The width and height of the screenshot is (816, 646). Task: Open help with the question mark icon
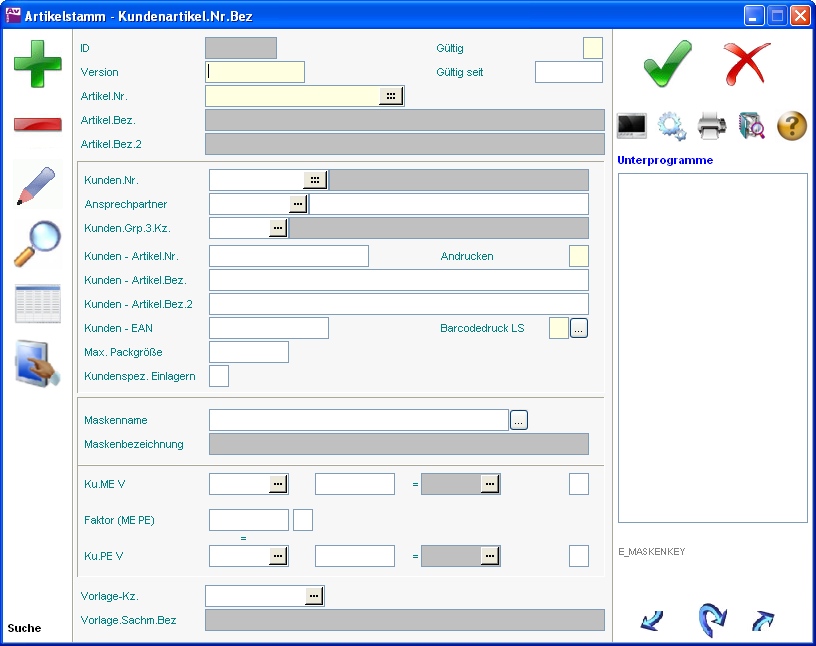(x=791, y=126)
